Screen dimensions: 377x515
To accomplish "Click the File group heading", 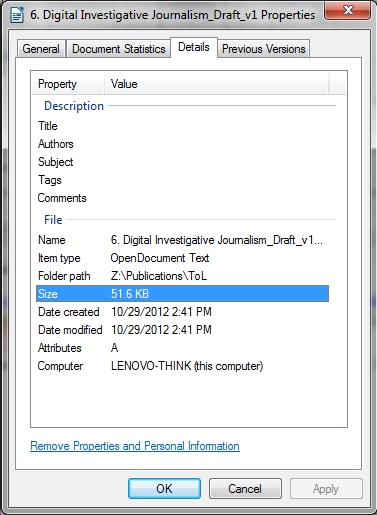I will click(53, 220).
